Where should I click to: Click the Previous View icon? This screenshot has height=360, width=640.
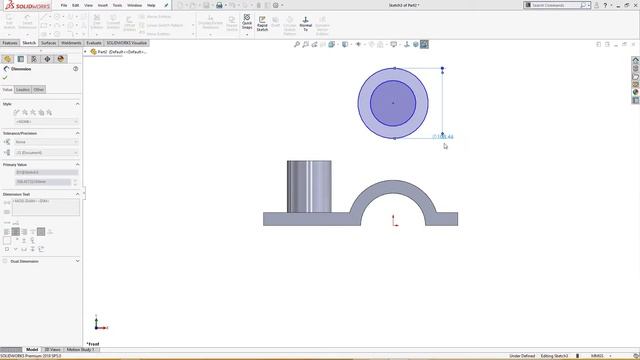(x=314, y=44)
